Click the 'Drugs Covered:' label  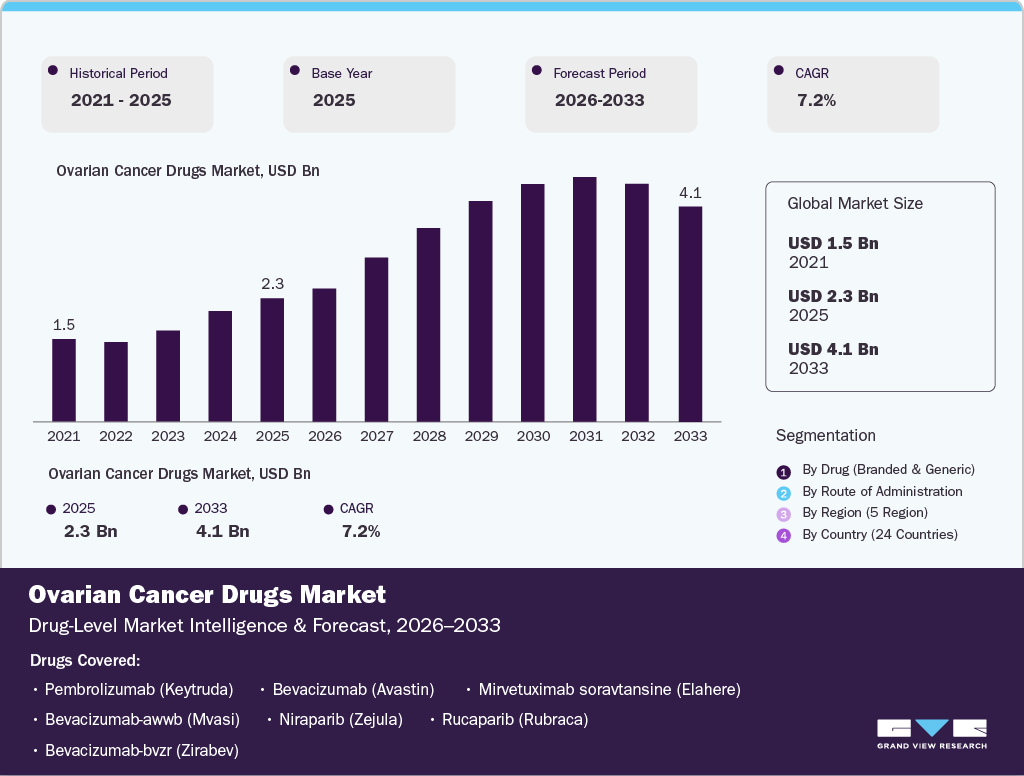click(x=85, y=660)
